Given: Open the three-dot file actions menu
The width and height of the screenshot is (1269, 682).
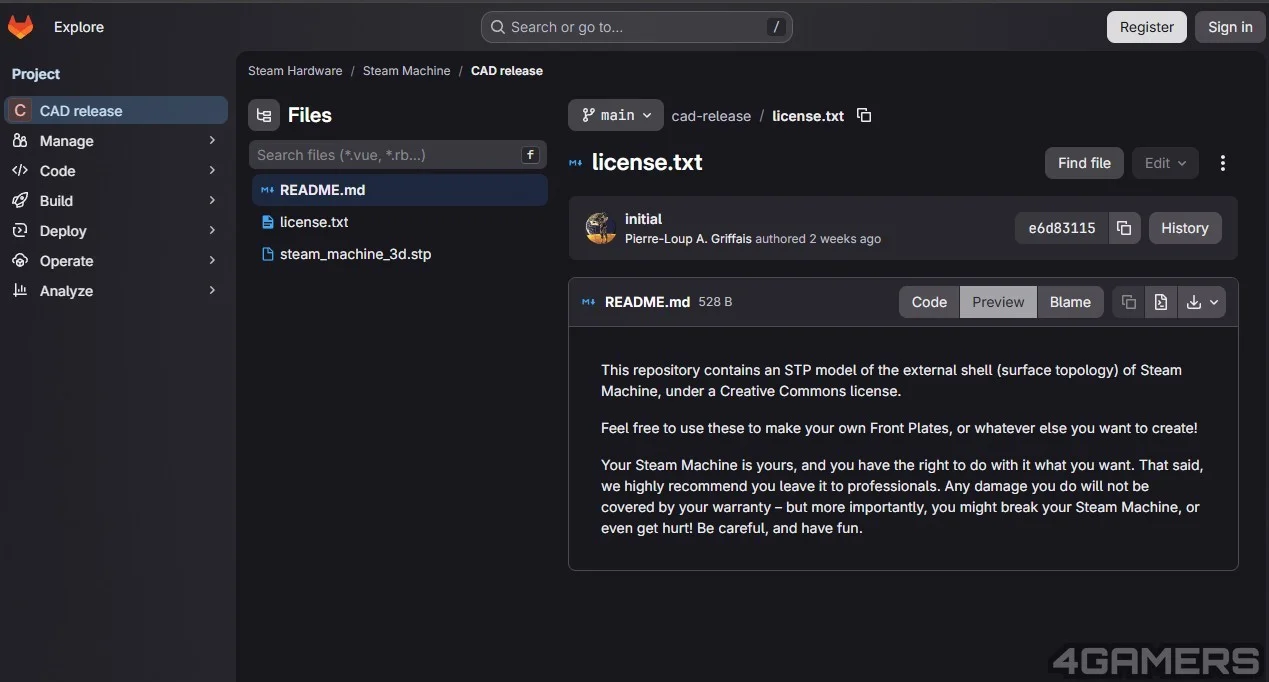Looking at the screenshot, I should pos(1222,163).
